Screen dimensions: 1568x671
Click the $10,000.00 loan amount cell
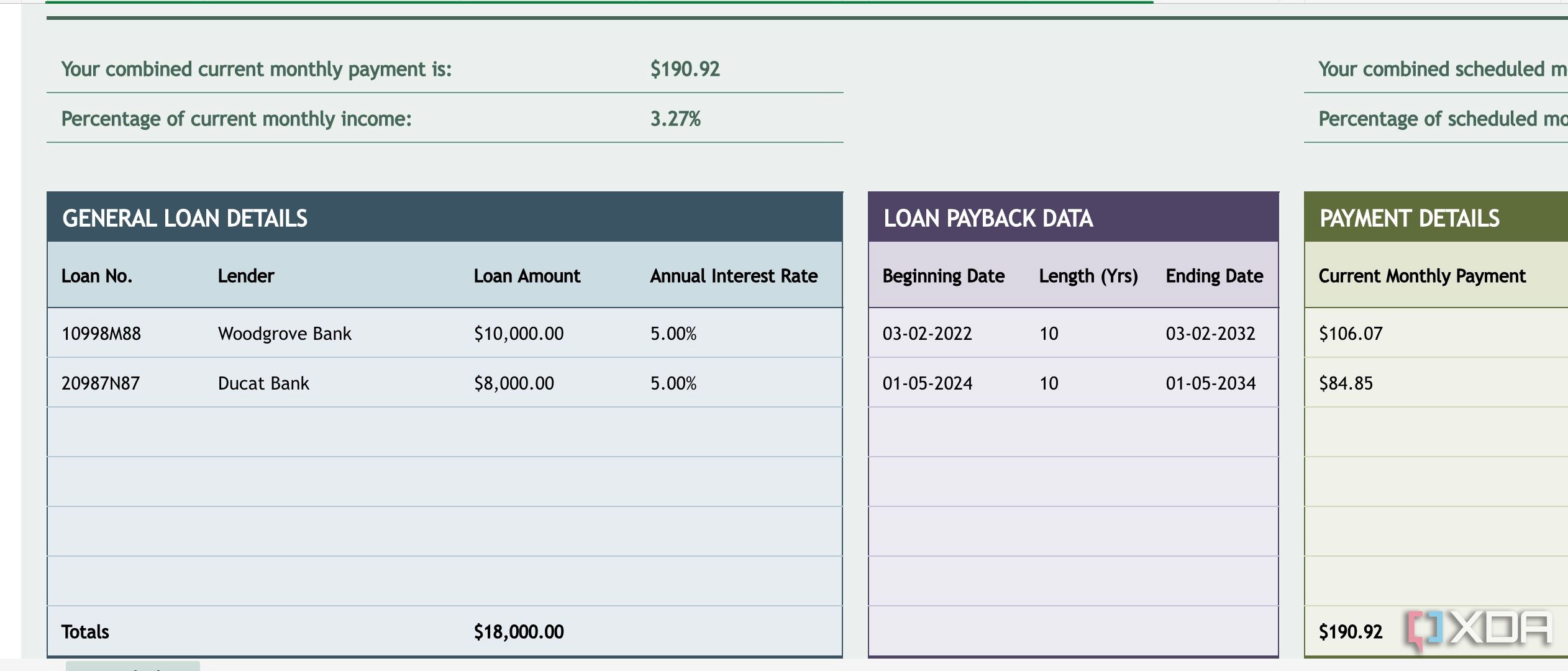point(519,334)
